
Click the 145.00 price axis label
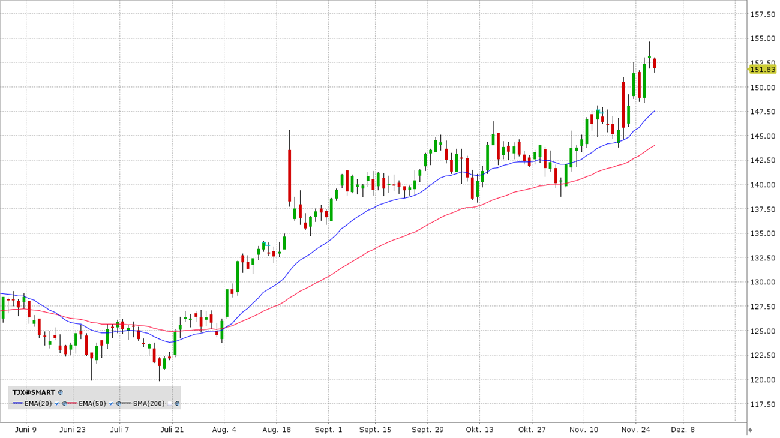[763, 136]
